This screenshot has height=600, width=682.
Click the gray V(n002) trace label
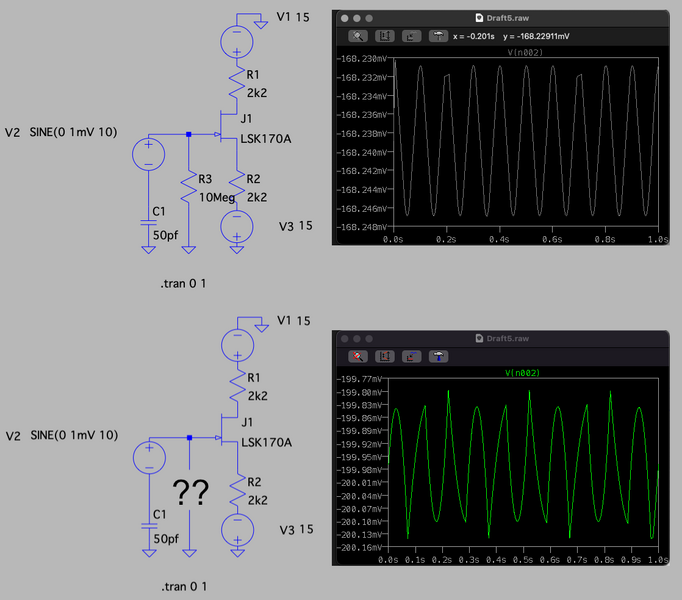(x=525, y=52)
